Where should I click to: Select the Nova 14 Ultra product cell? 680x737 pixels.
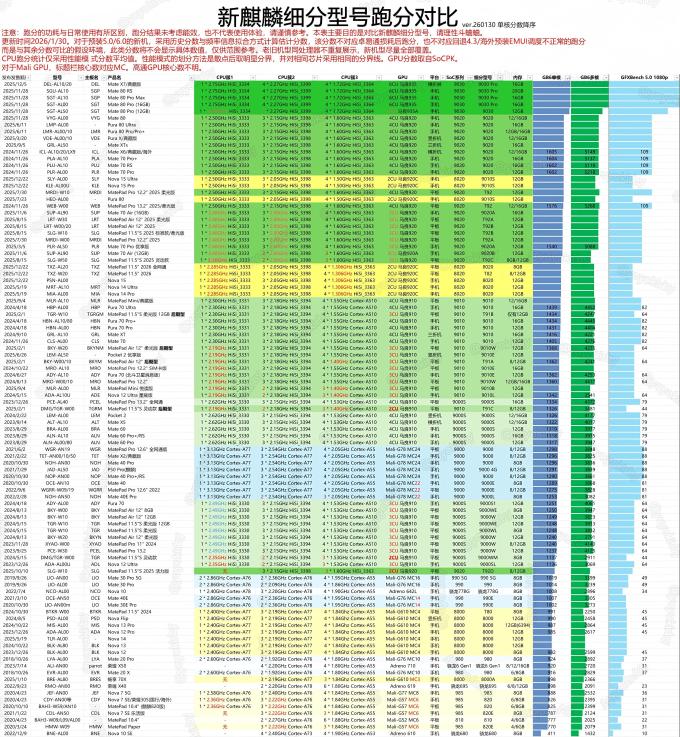[122, 287]
